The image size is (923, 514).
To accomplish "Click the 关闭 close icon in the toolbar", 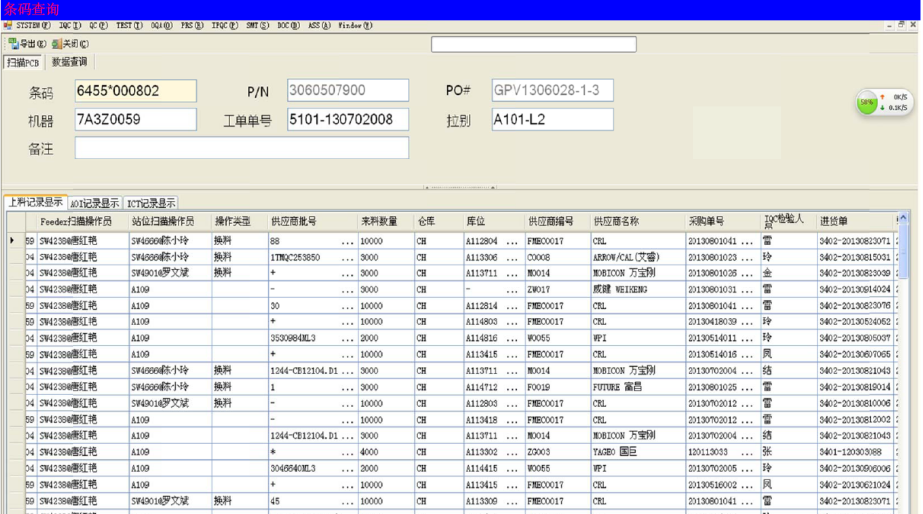I will [57, 44].
